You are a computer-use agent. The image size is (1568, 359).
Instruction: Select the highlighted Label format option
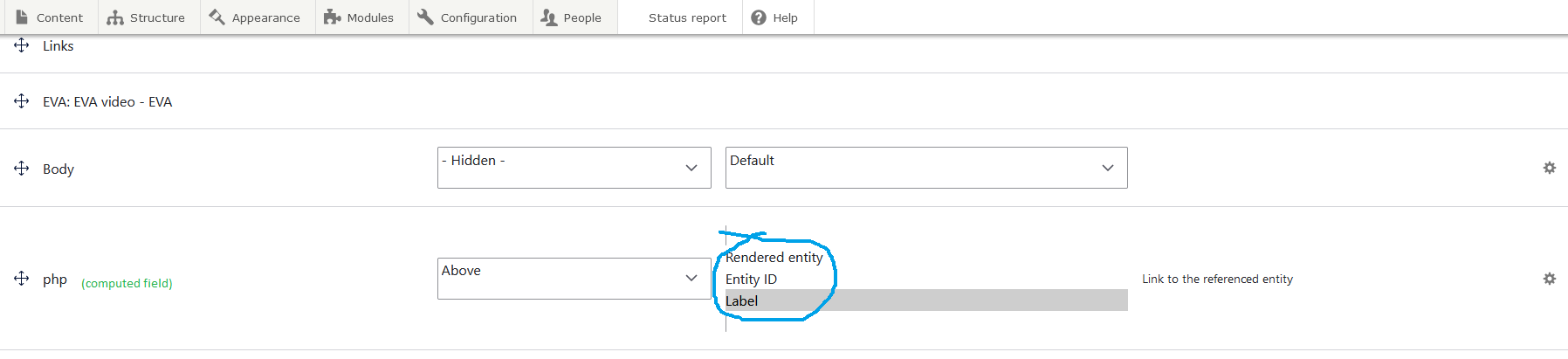point(926,300)
